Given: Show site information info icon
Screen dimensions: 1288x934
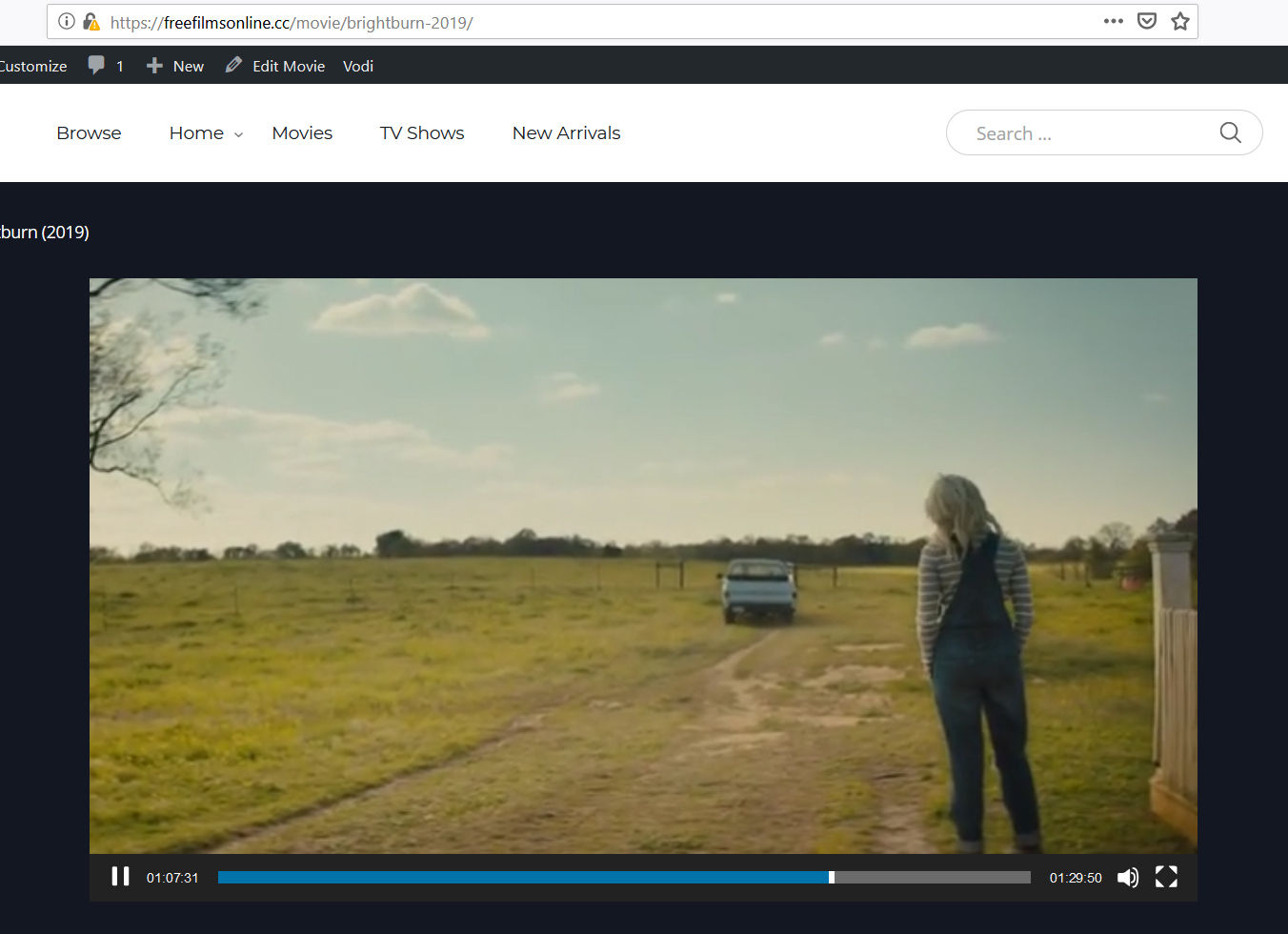Looking at the screenshot, I should coord(67,21).
